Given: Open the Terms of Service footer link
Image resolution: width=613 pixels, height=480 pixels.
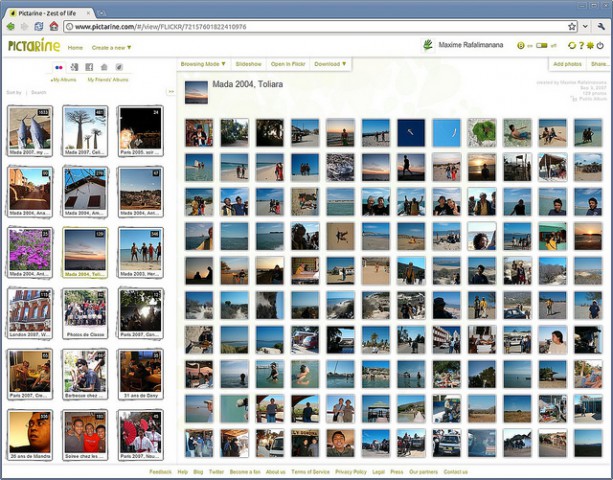Looking at the screenshot, I should (310, 471).
